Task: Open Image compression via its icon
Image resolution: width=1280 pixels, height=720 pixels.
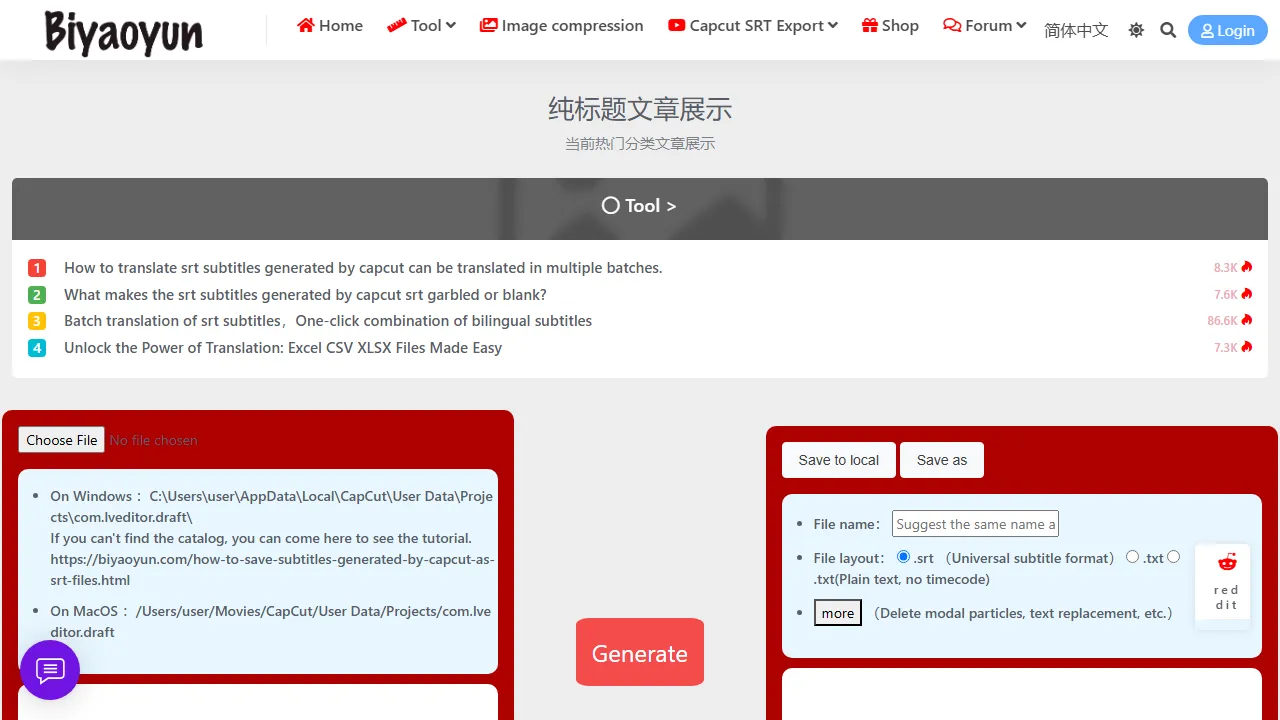Action: click(488, 25)
